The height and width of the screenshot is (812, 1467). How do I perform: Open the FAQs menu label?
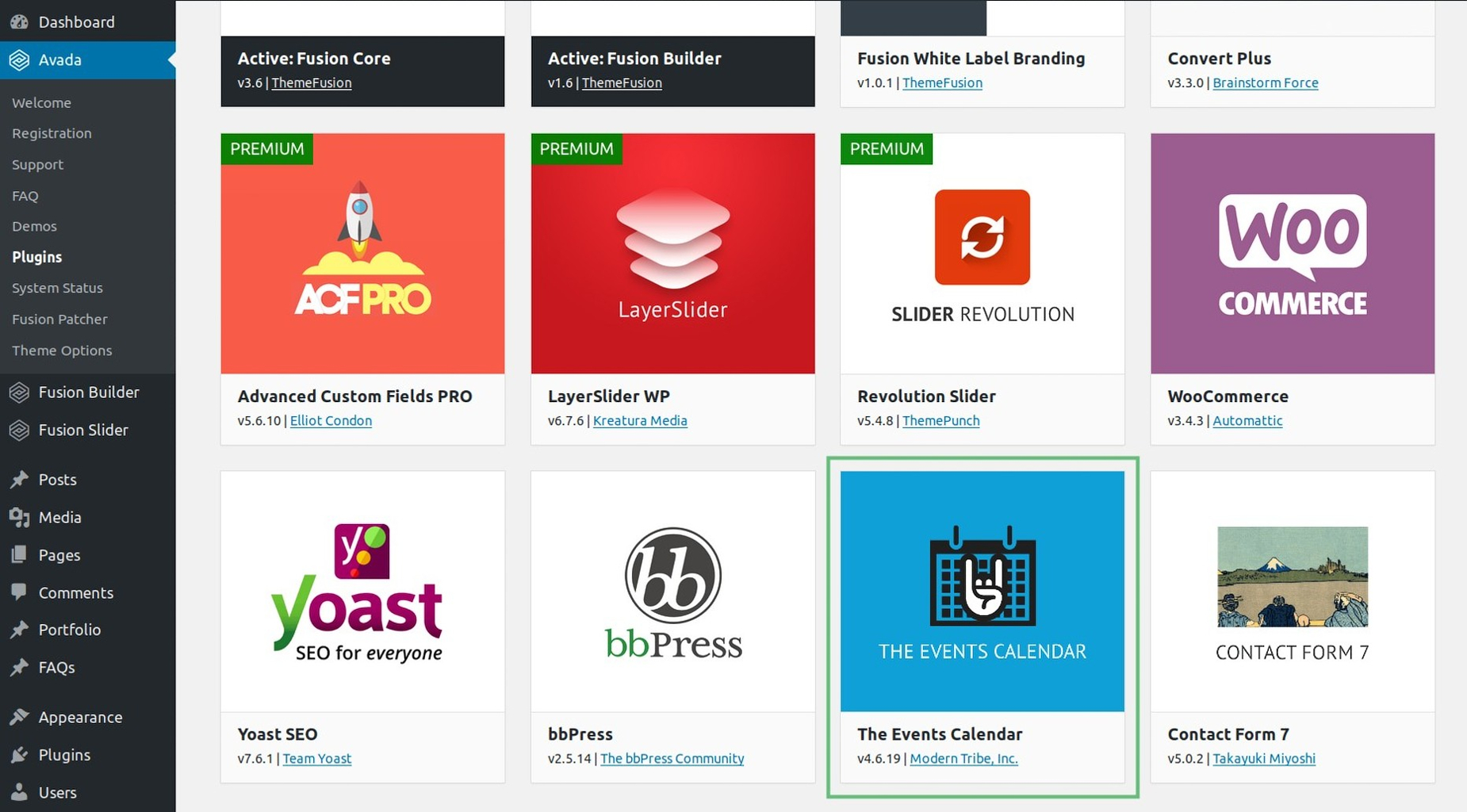click(x=57, y=668)
